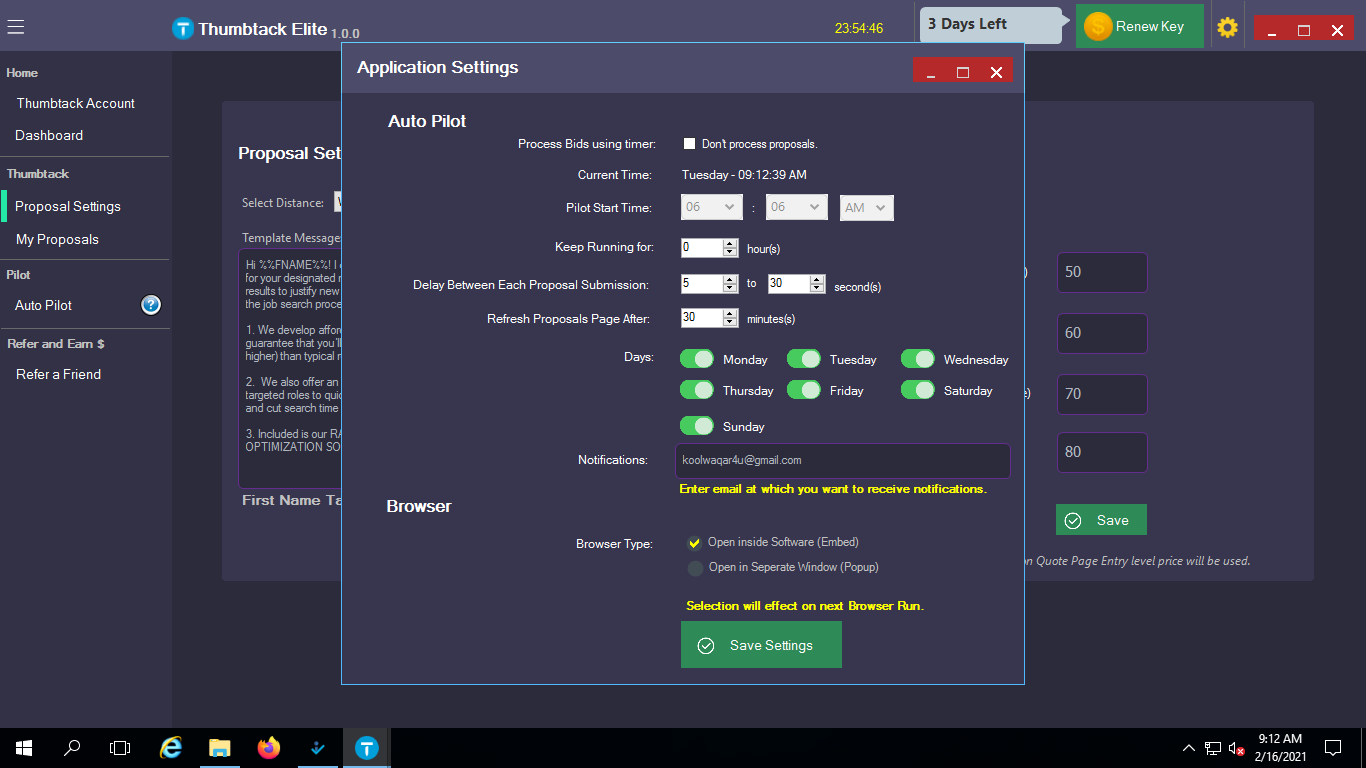The height and width of the screenshot is (768, 1366).
Task: Open File Explorer from taskbar
Action: point(220,748)
